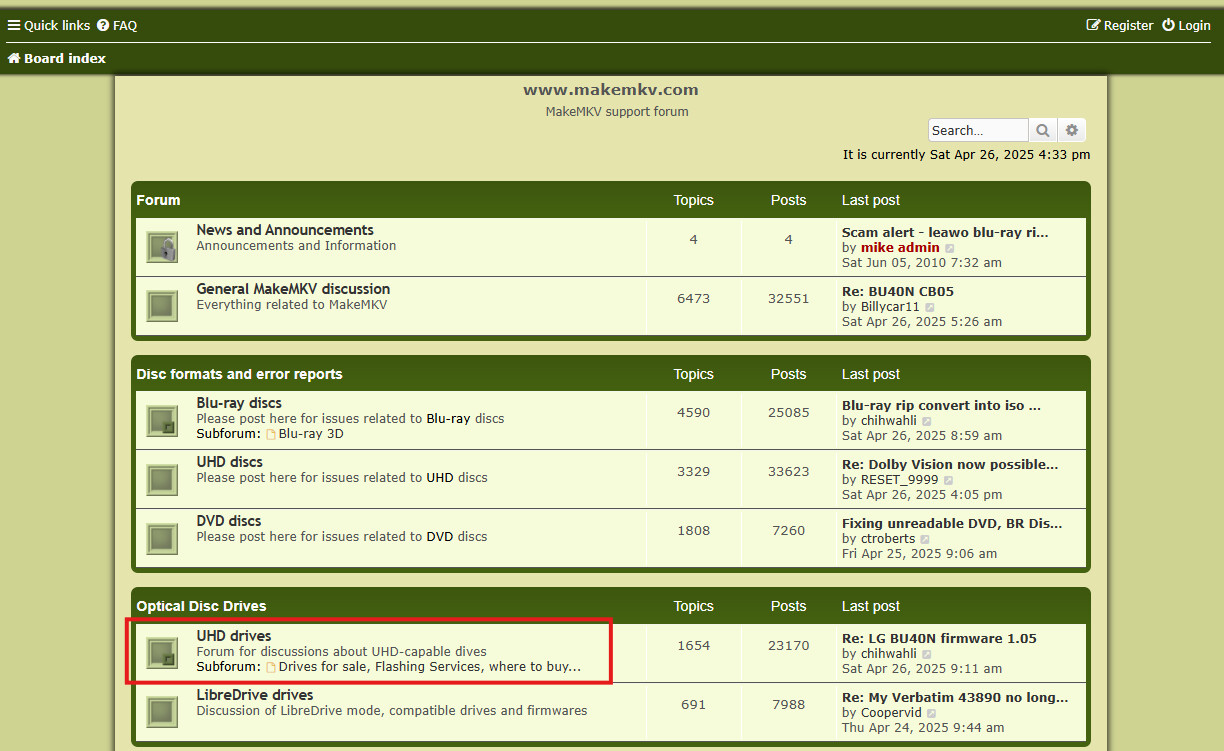The width and height of the screenshot is (1224, 751).
Task: Open last post 'Scam alert - leawo blu-ray ri…'
Action: click(945, 232)
